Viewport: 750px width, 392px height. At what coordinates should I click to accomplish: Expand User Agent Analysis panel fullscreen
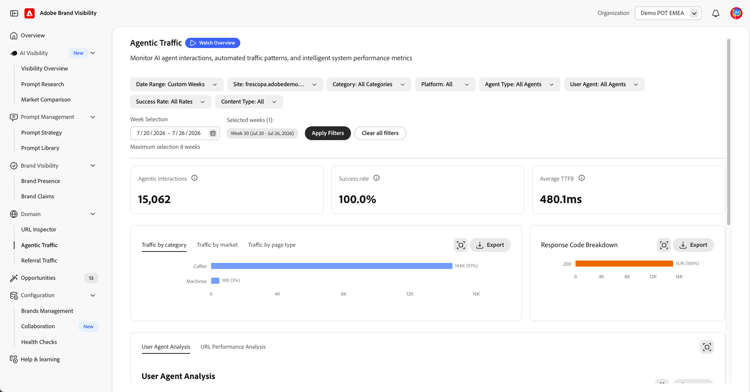click(707, 347)
